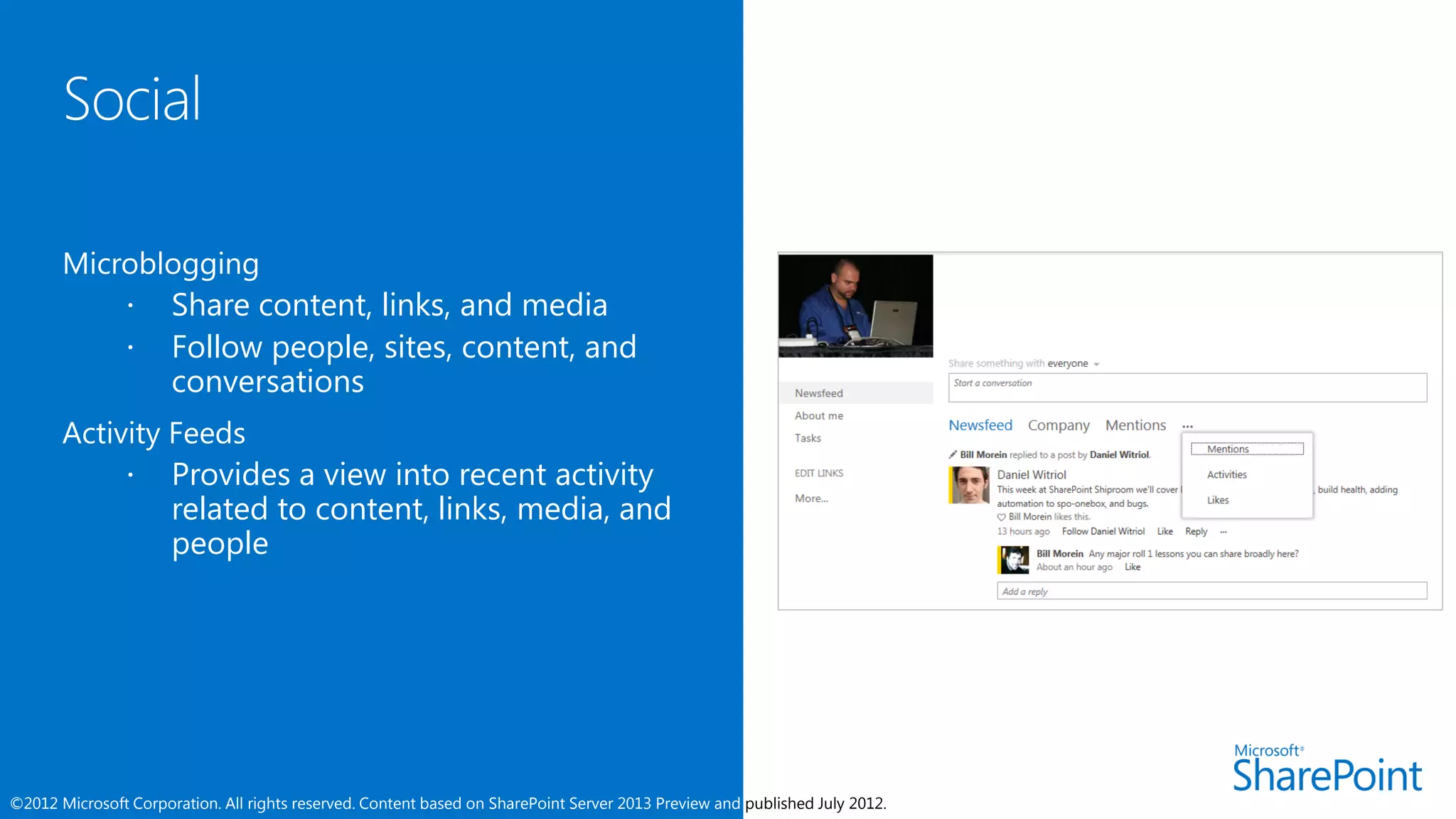Open the ellipsis menu after Reply
This screenshot has width=1456, height=819.
(1223, 532)
